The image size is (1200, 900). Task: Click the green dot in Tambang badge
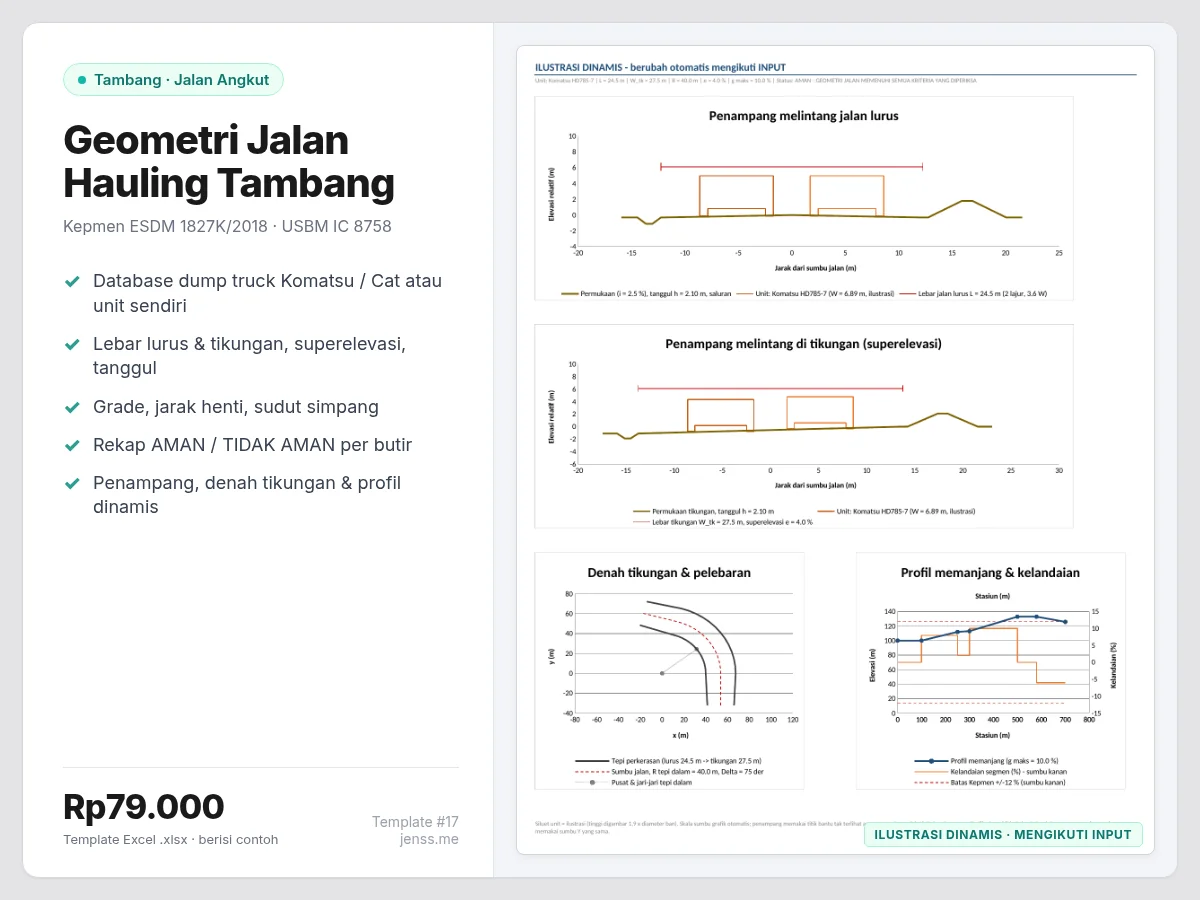[x=82, y=80]
